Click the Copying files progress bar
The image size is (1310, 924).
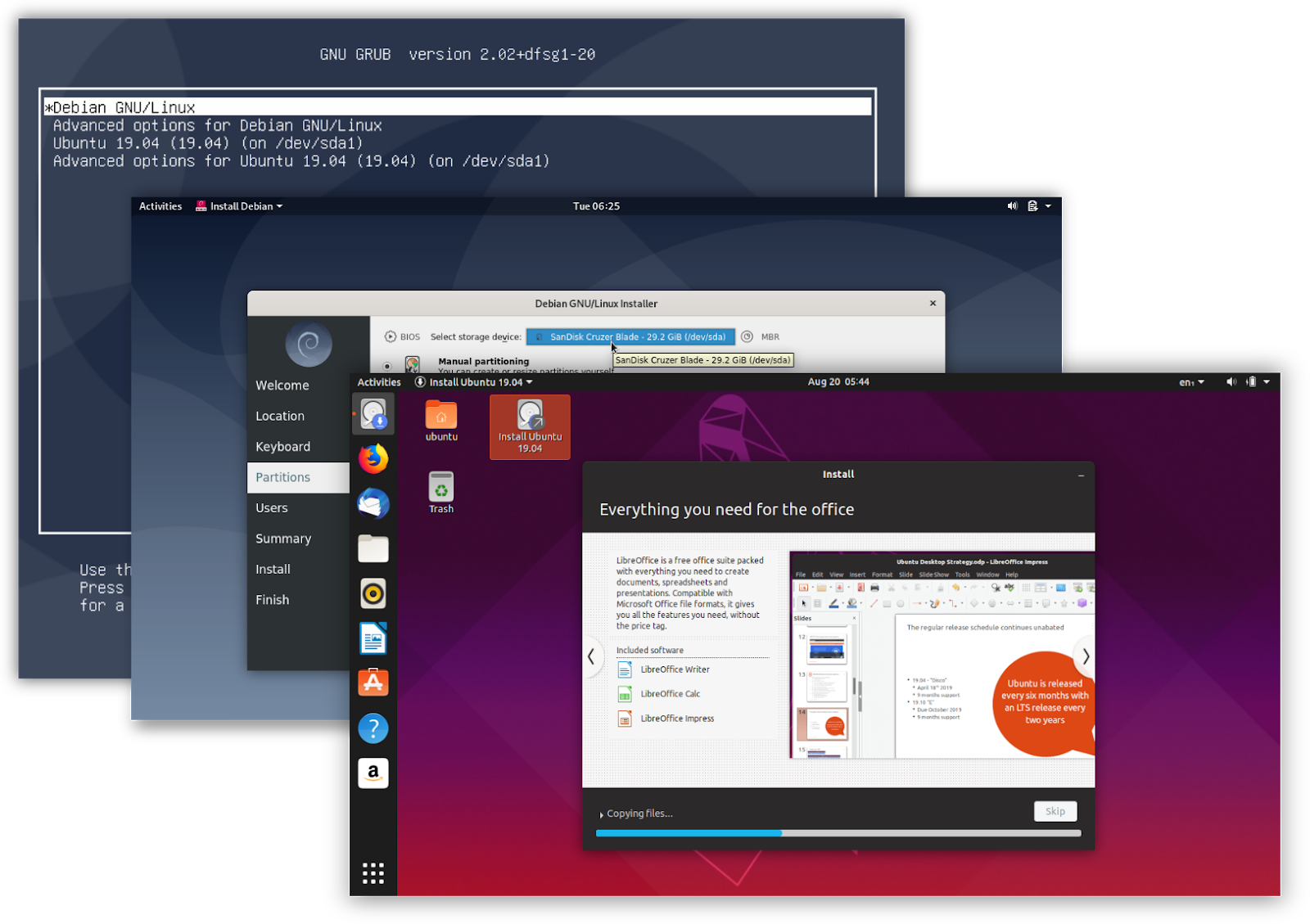[838, 832]
